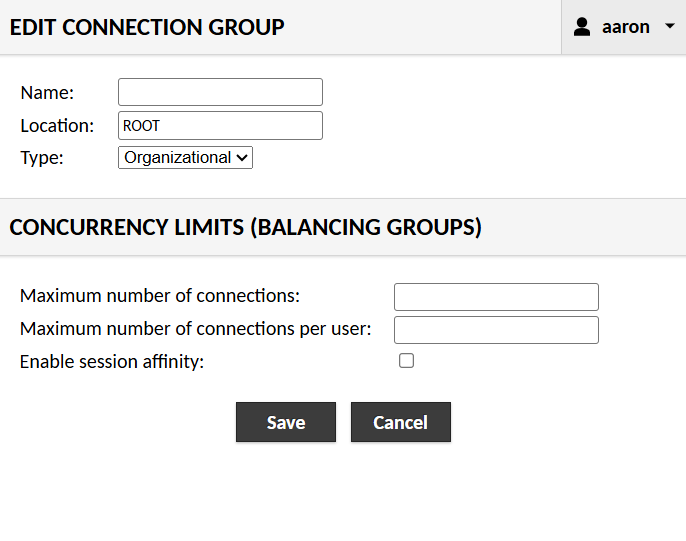This screenshot has width=686, height=541.
Task: Open the aaron username menu
Action: [626, 27]
